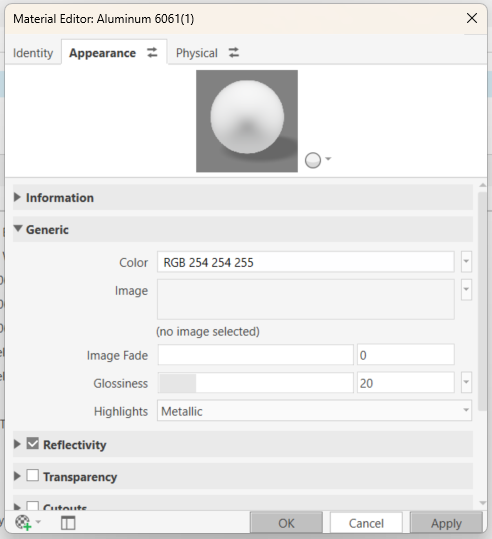The height and width of the screenshot is (539, 492).
Task: Enable the Cutouts checkbox
Action: (x=33, y=506)
